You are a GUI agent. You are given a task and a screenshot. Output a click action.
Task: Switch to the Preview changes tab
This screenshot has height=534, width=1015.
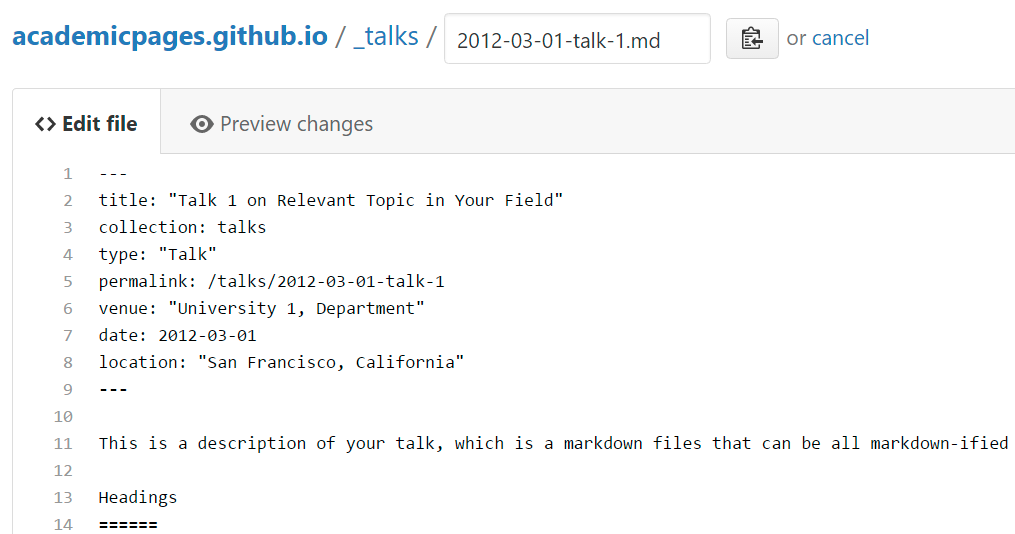(281, 124)
